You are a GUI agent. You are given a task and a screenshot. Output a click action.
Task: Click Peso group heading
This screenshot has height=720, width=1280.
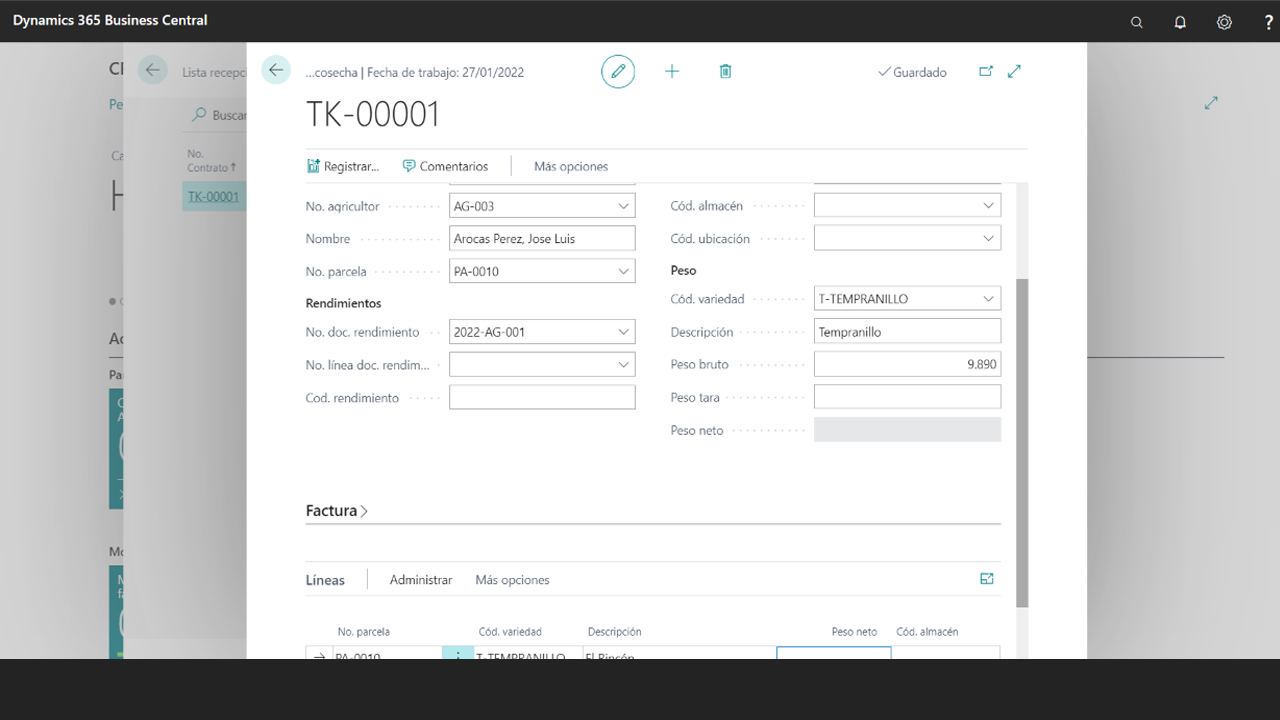(x=683, y=271)
